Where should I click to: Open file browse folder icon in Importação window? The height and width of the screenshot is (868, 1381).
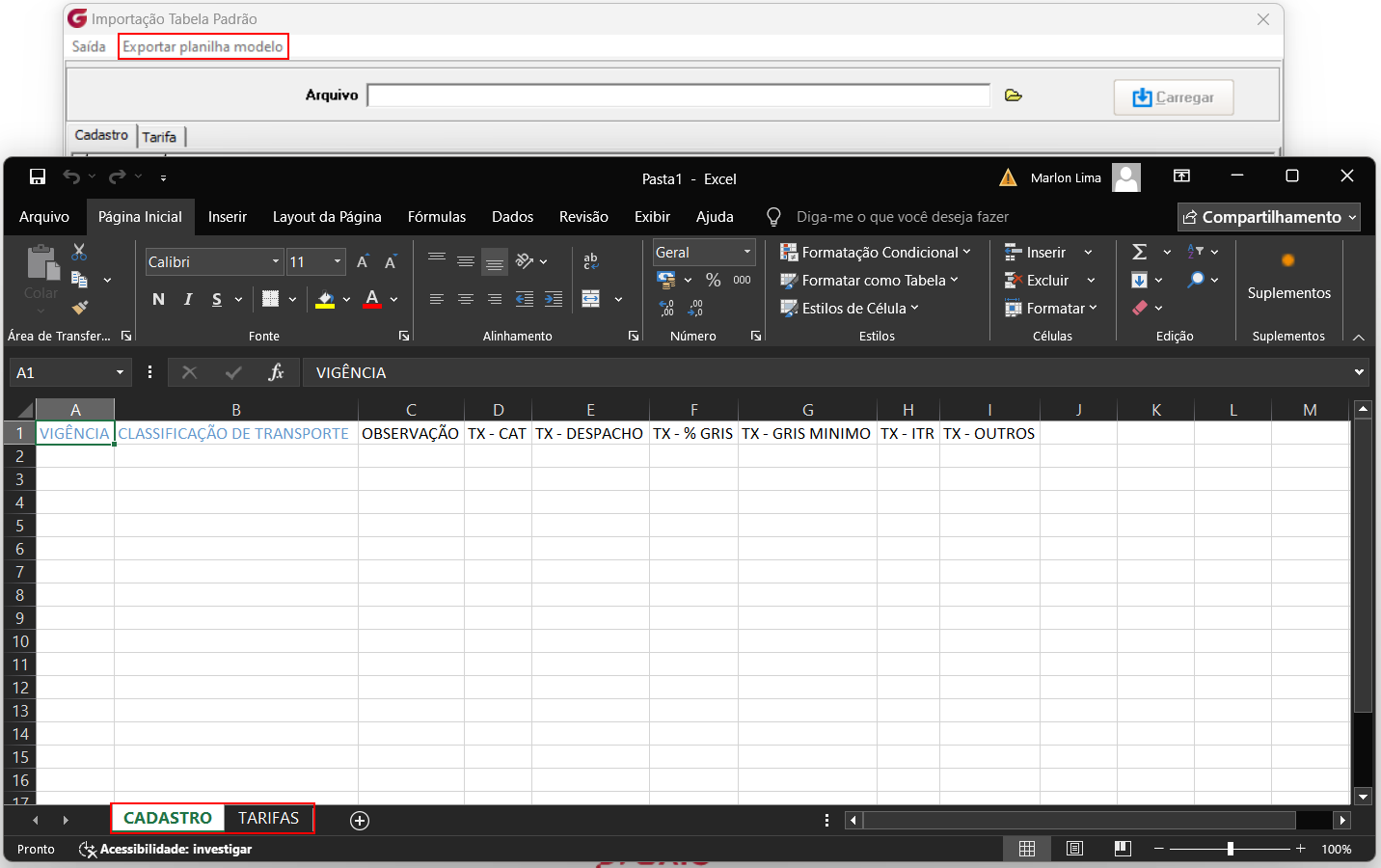1014,95
